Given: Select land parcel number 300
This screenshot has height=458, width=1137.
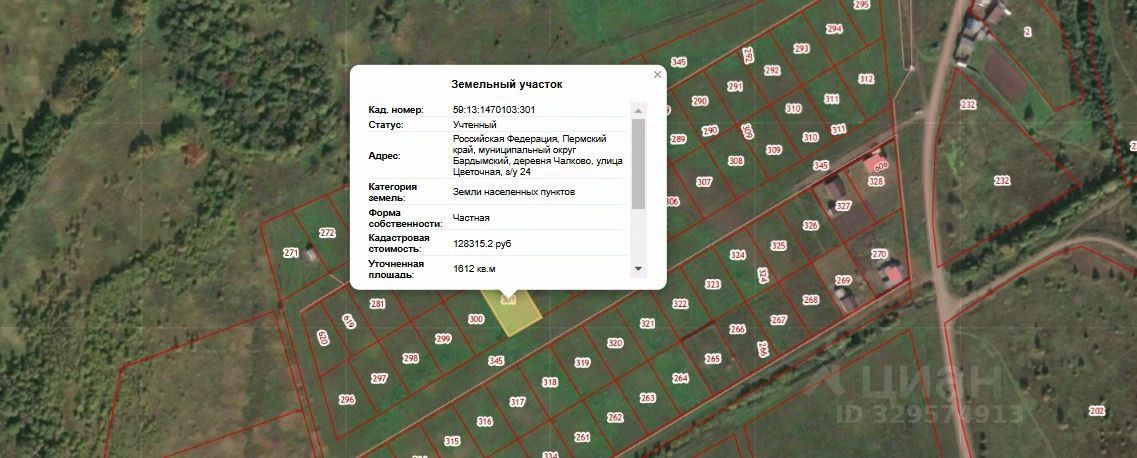Looking at the screenshot, I should pos(476,319).
